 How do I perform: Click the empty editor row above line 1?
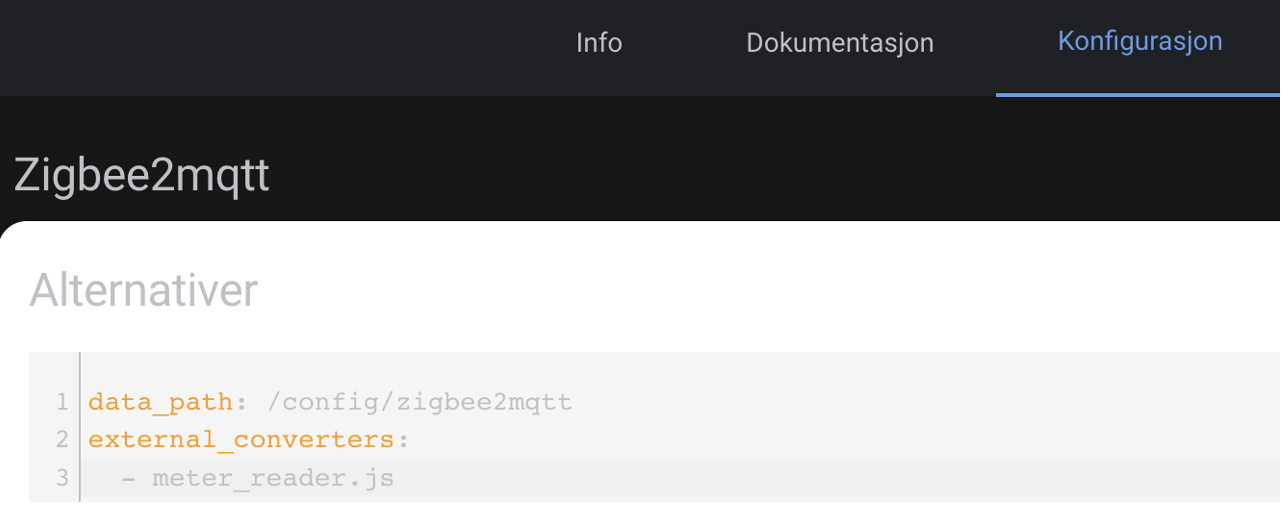(x=600, y=368)
